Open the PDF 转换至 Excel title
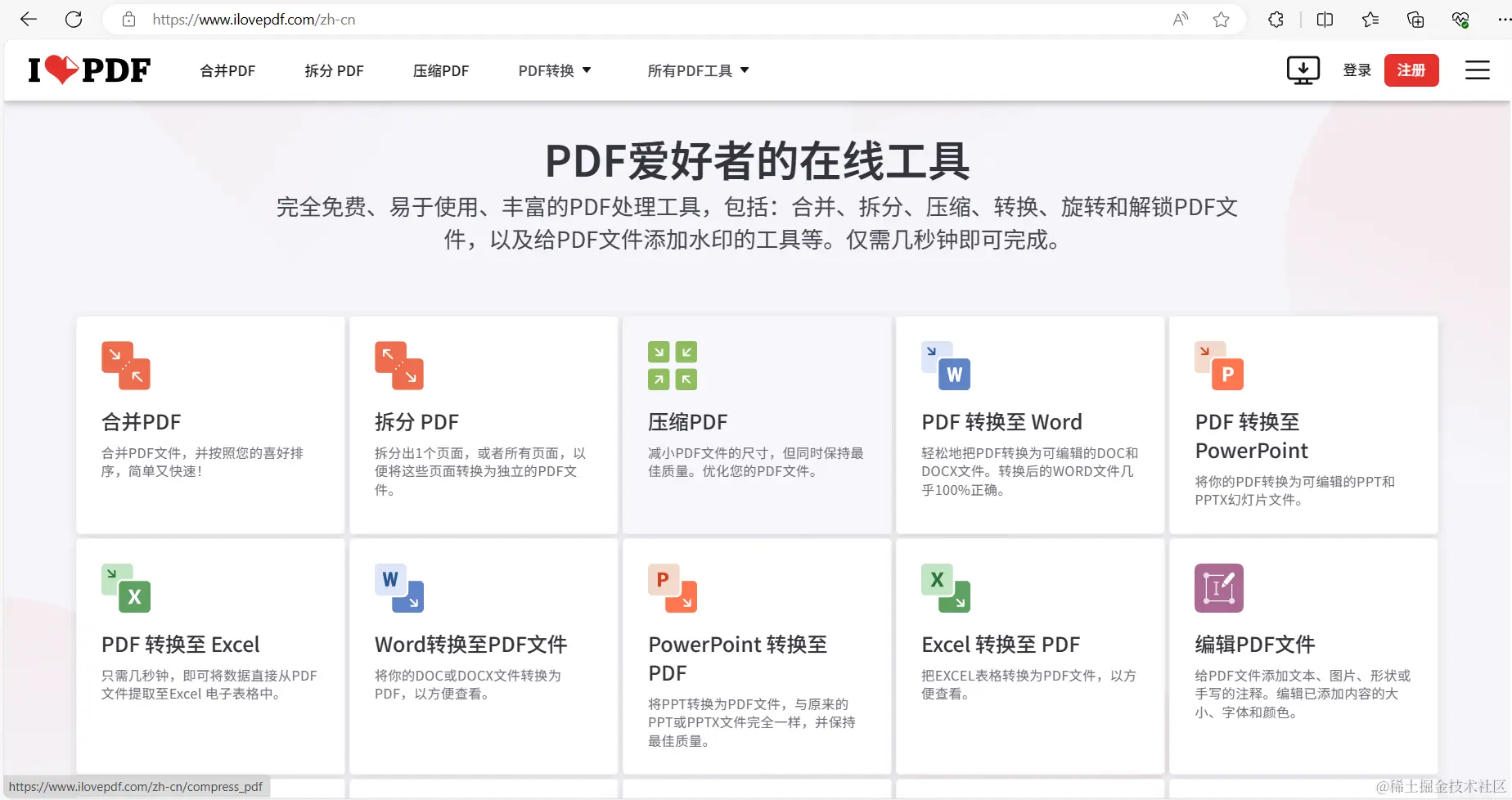Screen dimensions: 1512x800 click(181, 645)
